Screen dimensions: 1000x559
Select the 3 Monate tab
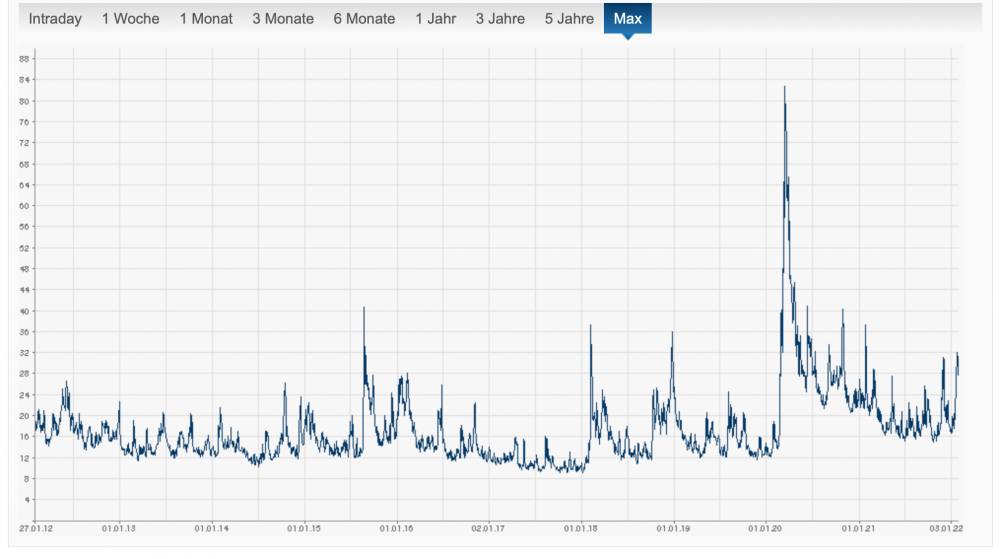(283, 18)
